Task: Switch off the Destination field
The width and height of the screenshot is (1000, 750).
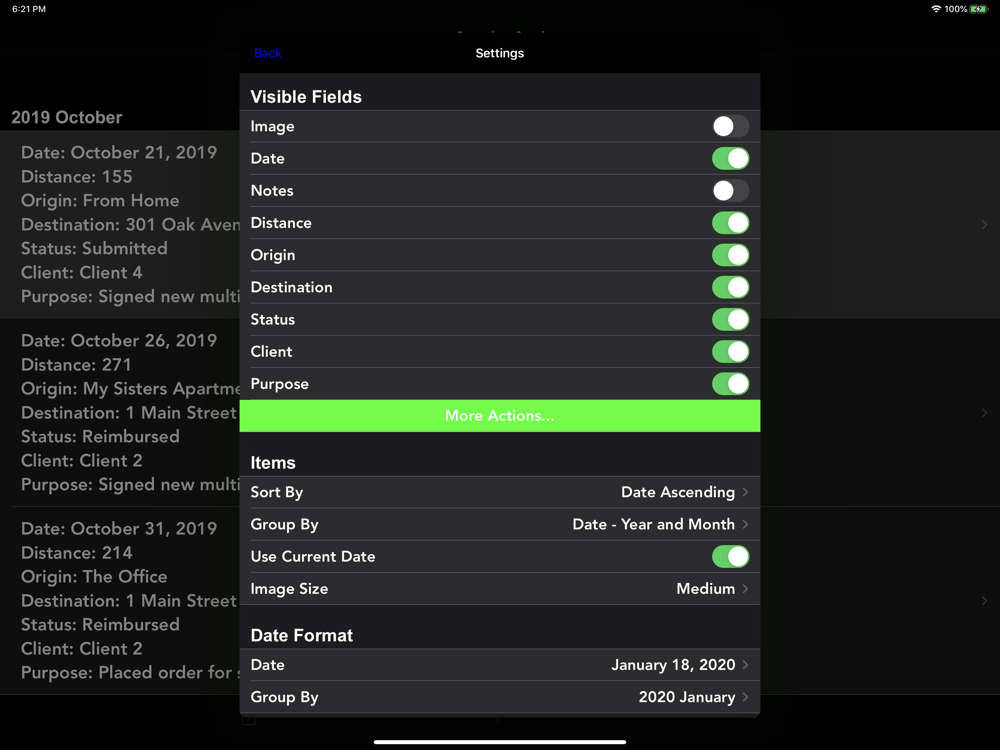Action: pyautogui.click(x=730, y=287)
